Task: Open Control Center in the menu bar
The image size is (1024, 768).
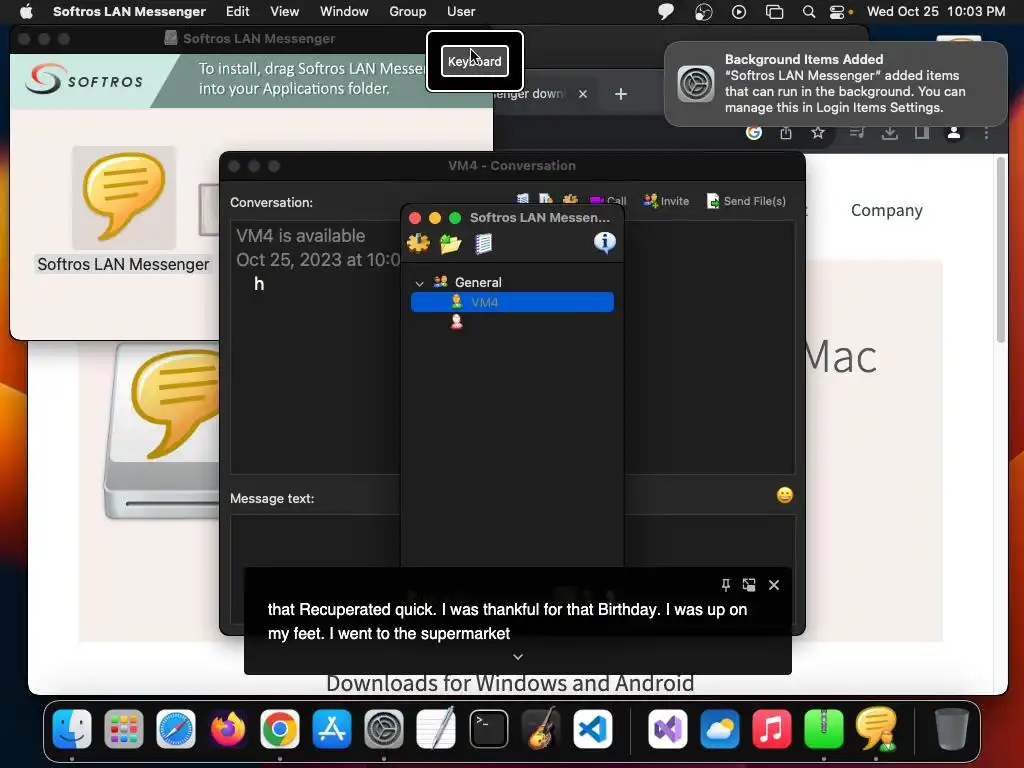Action: pyautogui.click(x=837, y=12)
